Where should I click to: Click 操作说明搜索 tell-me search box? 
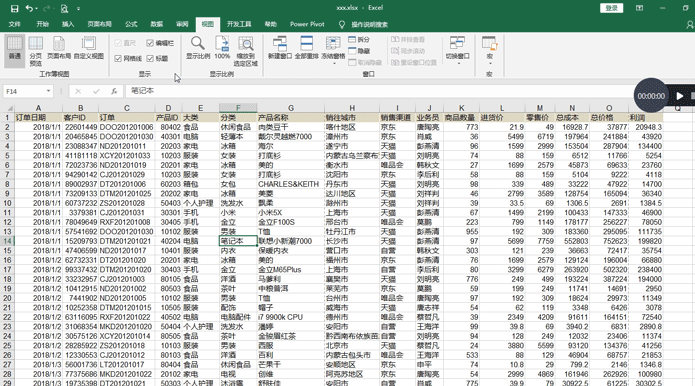pyautogui.click(x=370, y=24)
